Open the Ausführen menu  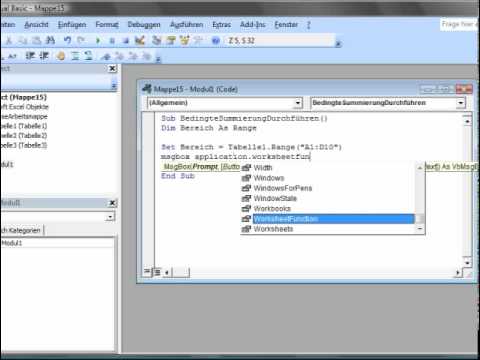tap(186, 25)
